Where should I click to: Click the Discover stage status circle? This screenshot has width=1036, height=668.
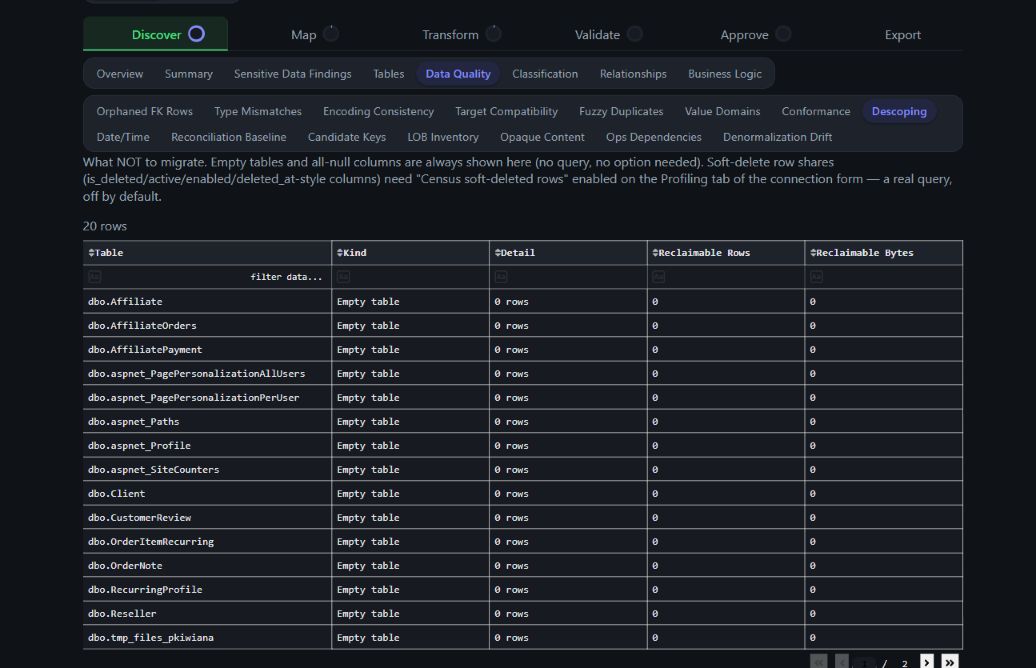click(x=196, y=34)
